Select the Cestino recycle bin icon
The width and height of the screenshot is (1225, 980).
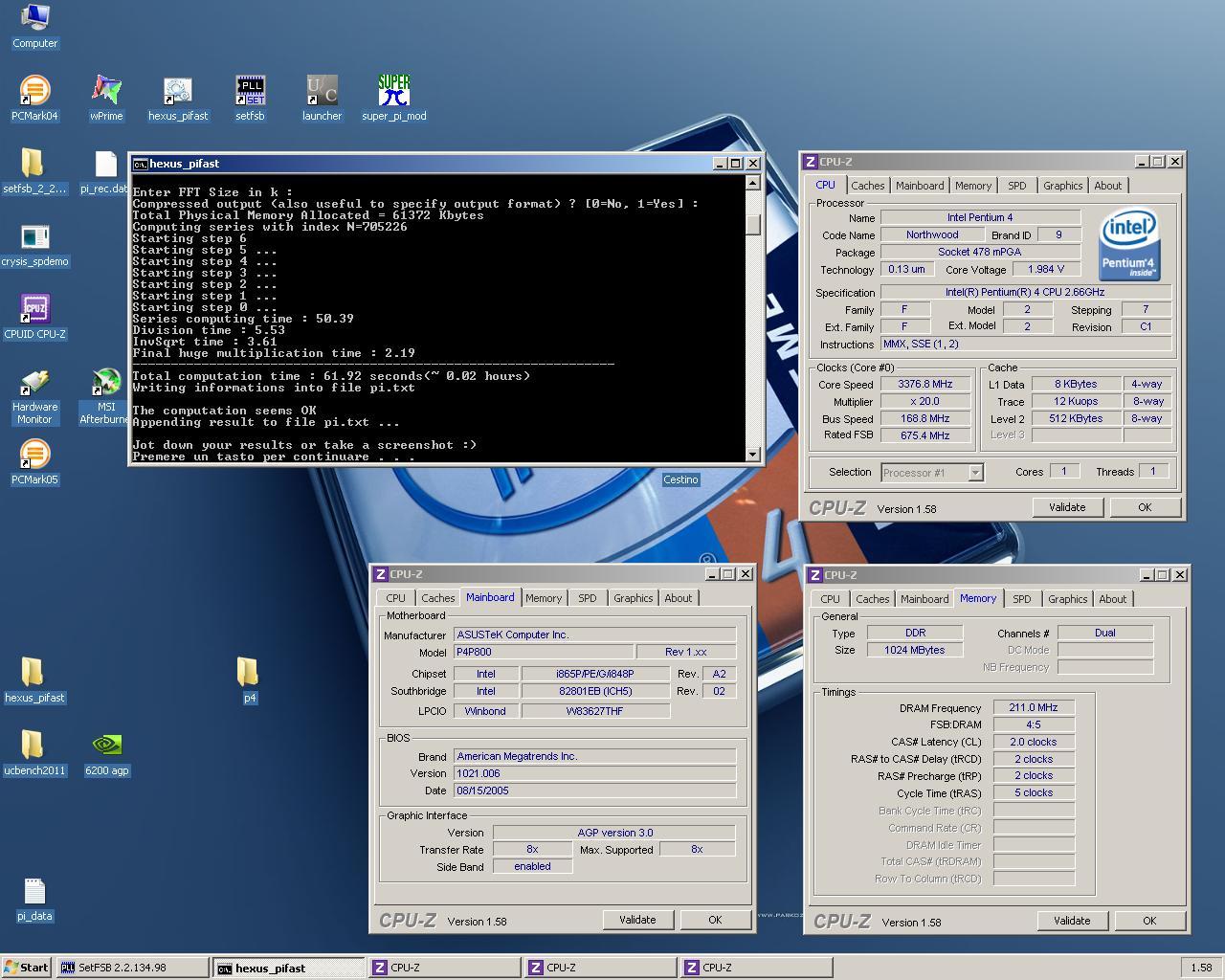[680, 479]
